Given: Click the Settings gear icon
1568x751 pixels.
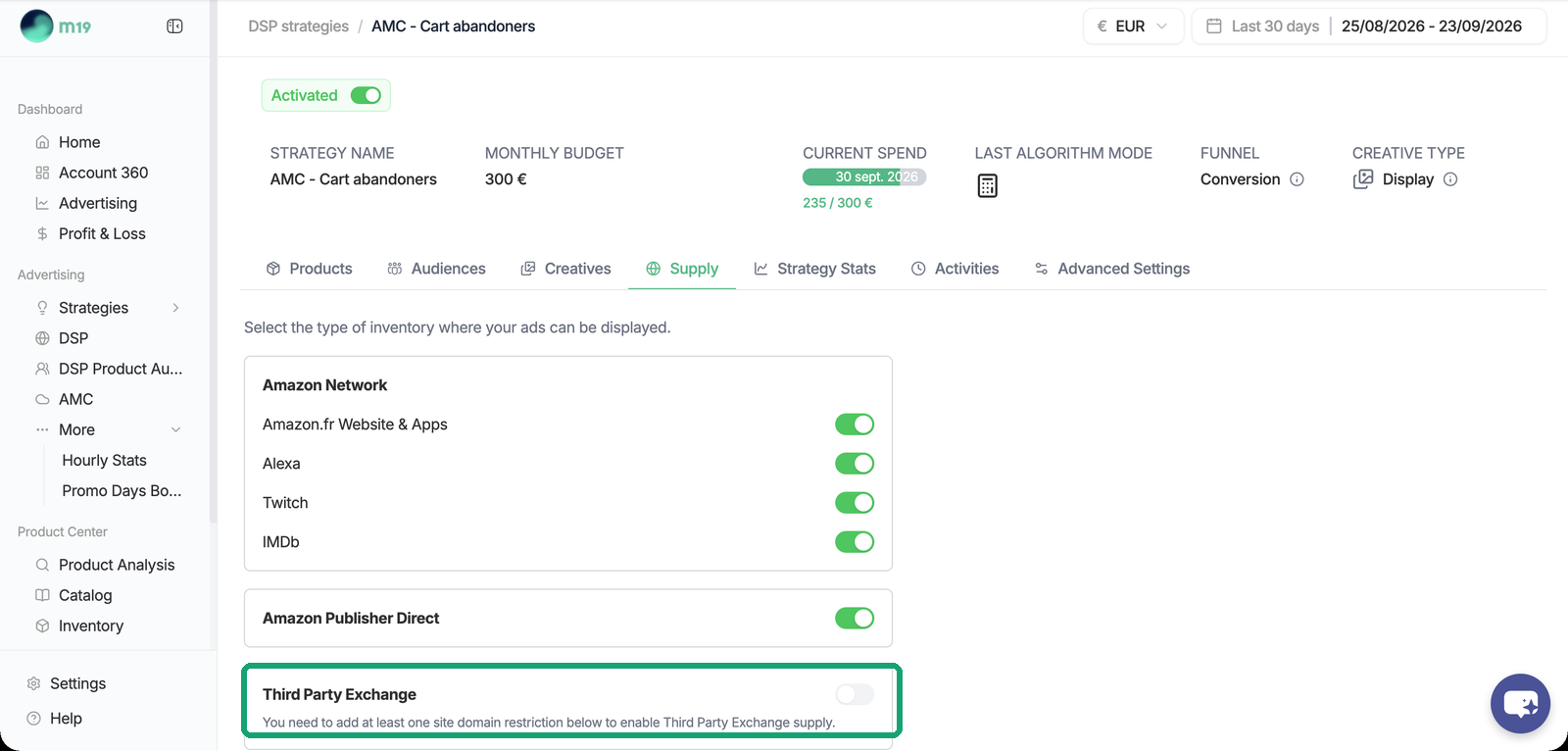Looking at the screenshot, I should pos(33,683).
